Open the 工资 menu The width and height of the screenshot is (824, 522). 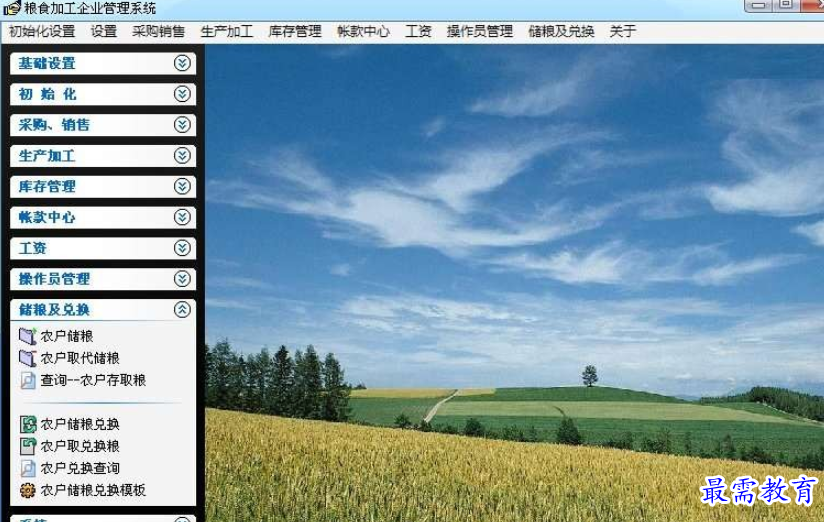[418, 31]
